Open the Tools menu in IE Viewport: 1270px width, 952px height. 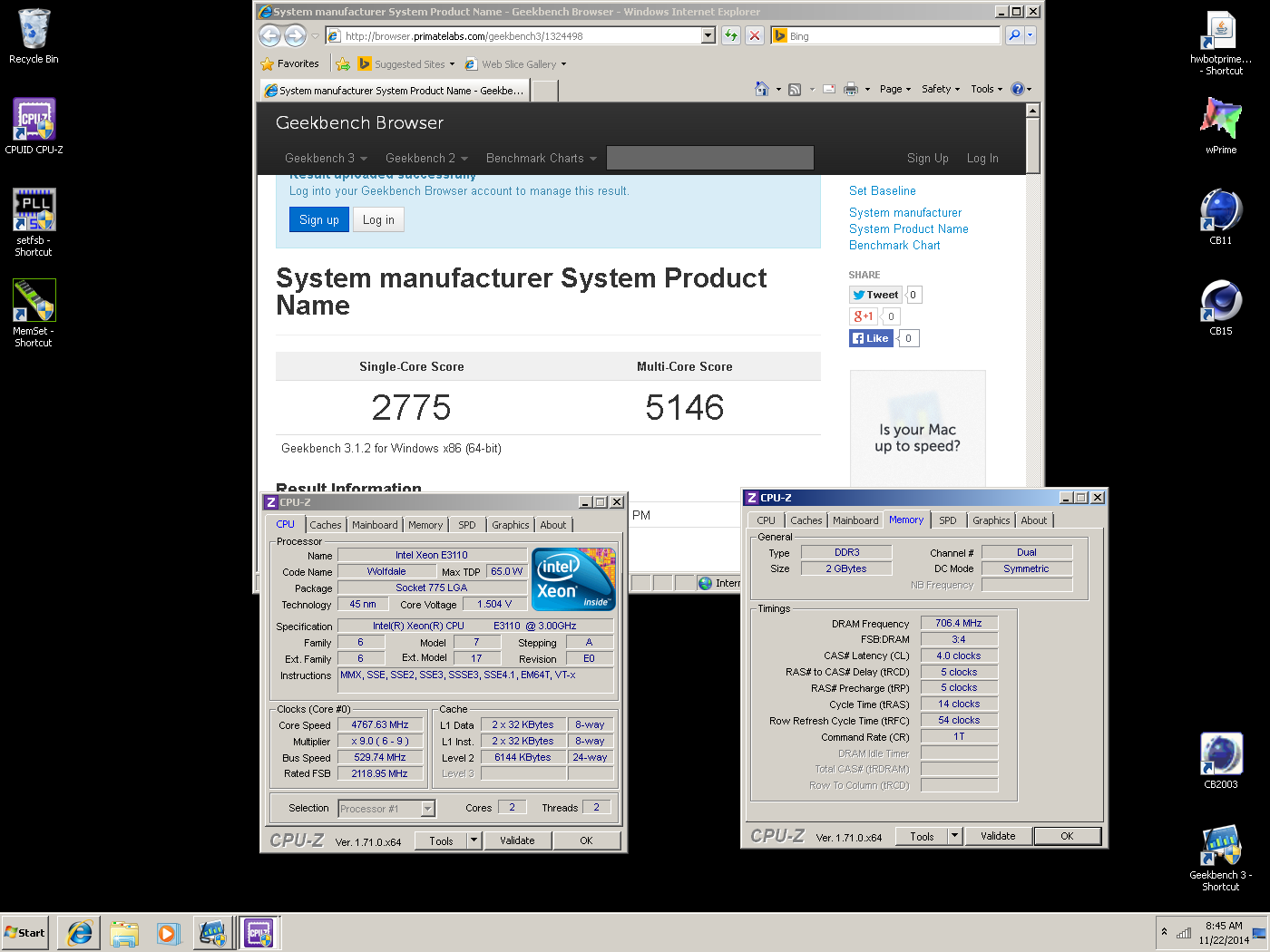(986, 89)
